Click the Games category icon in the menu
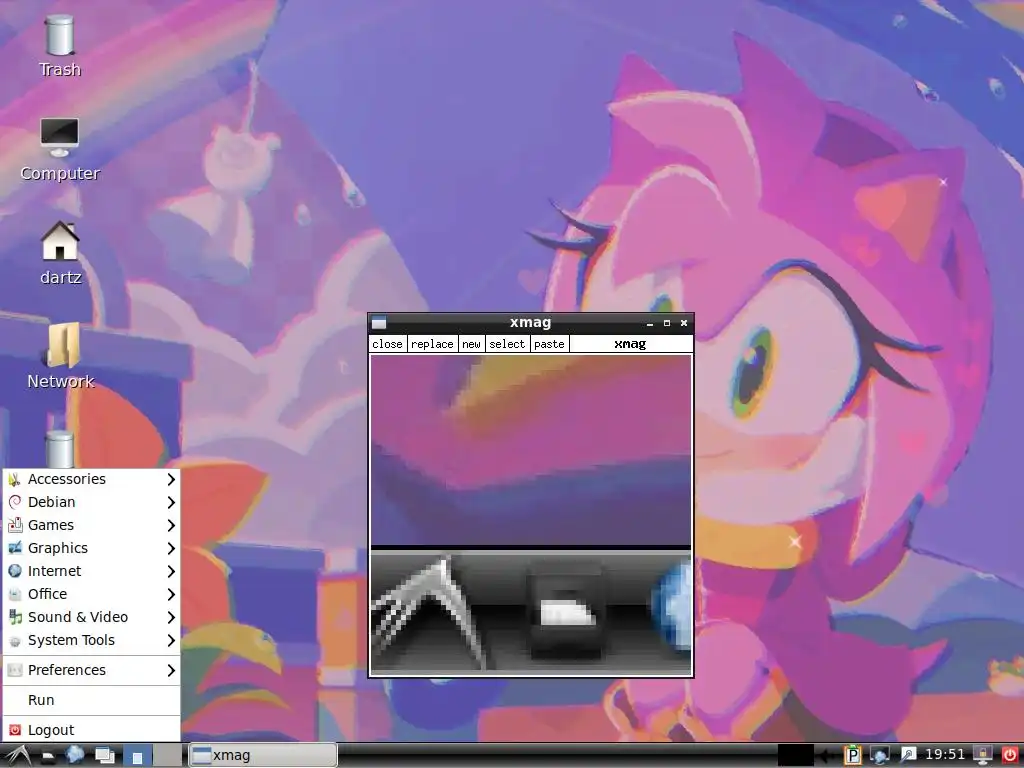 click(15, 525)
